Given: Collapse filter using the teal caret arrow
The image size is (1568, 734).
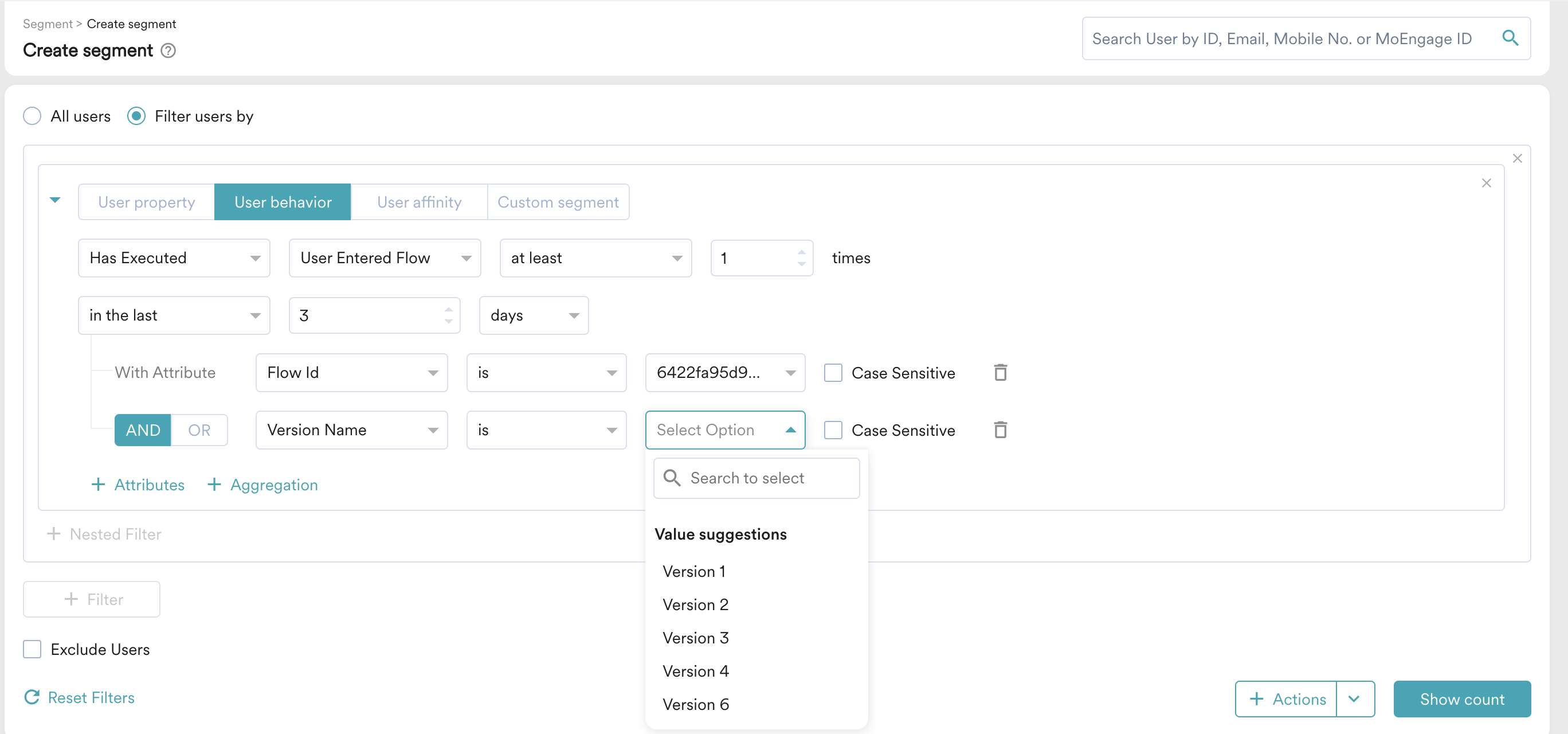Looking at the screenshot, I should (56, 200).
